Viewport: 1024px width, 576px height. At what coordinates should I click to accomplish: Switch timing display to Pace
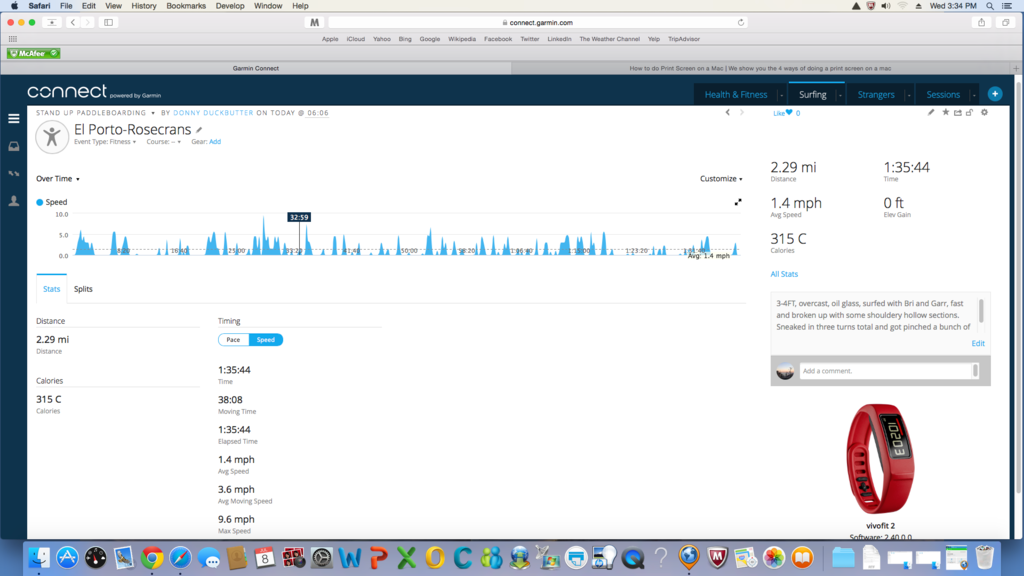click(233, 340)
